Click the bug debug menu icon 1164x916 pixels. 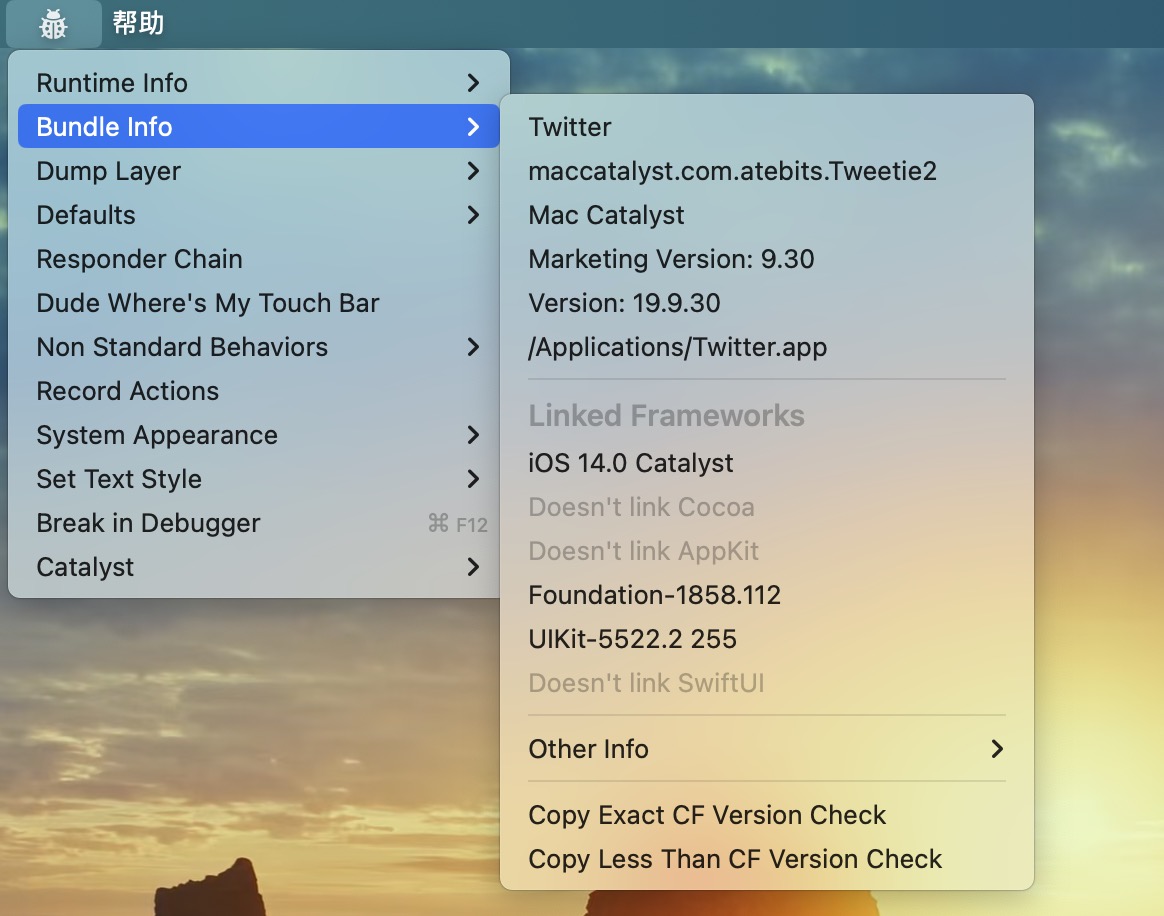click(x=54, y=23)
